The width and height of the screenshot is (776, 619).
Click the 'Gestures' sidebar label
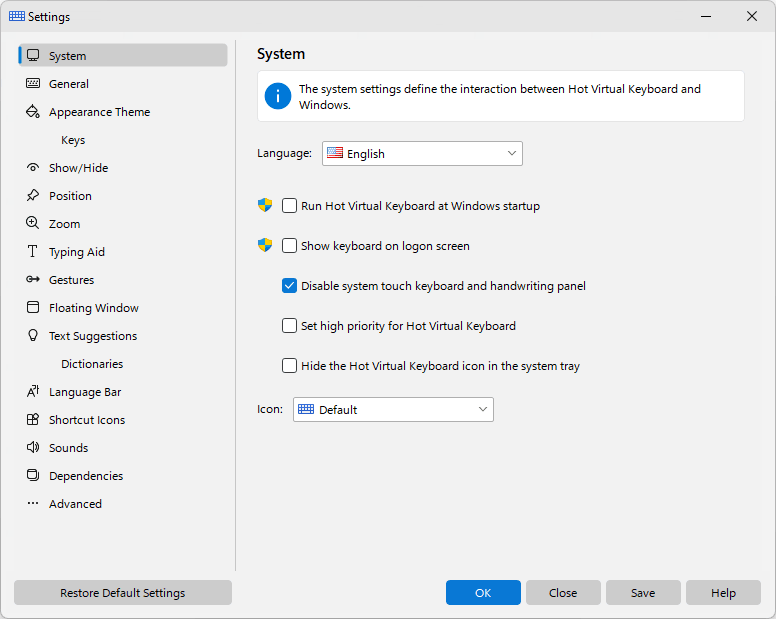coord(71,280)
